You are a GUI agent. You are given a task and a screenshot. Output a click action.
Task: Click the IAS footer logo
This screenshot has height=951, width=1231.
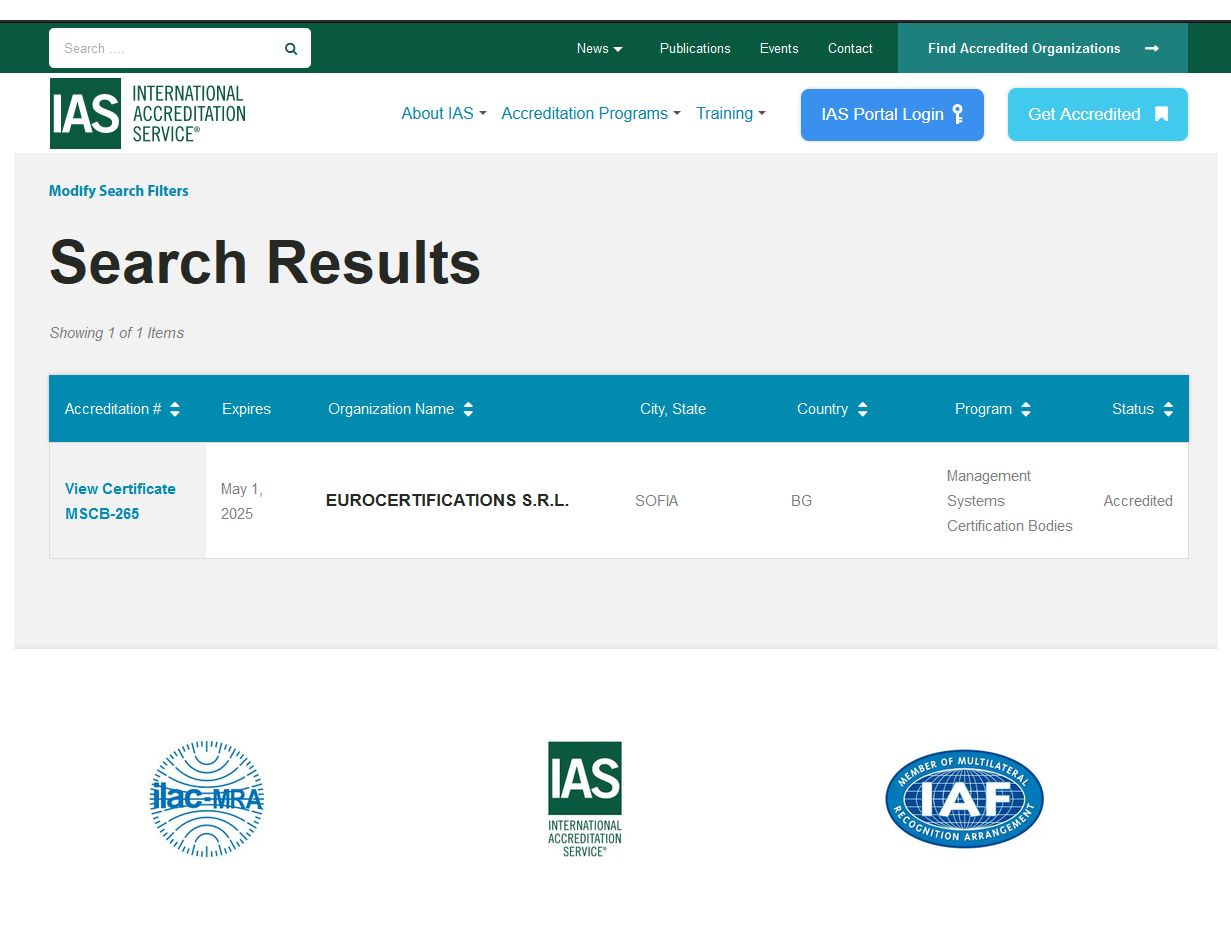coord(585,799)
